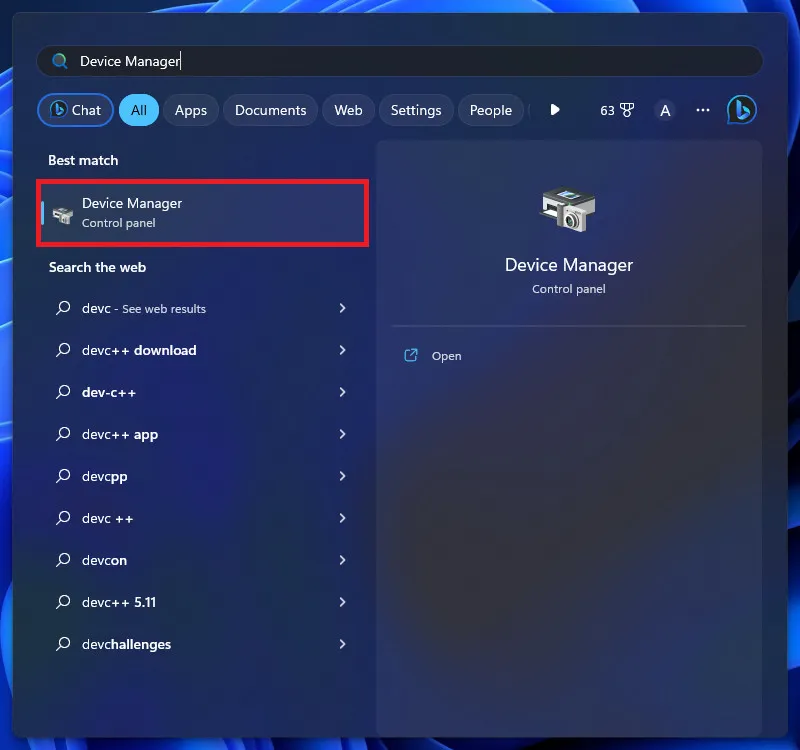The width and height of the screenshot is (800, 750).
Task: Expand the devc++ app chevron
Action: point(342,434)
